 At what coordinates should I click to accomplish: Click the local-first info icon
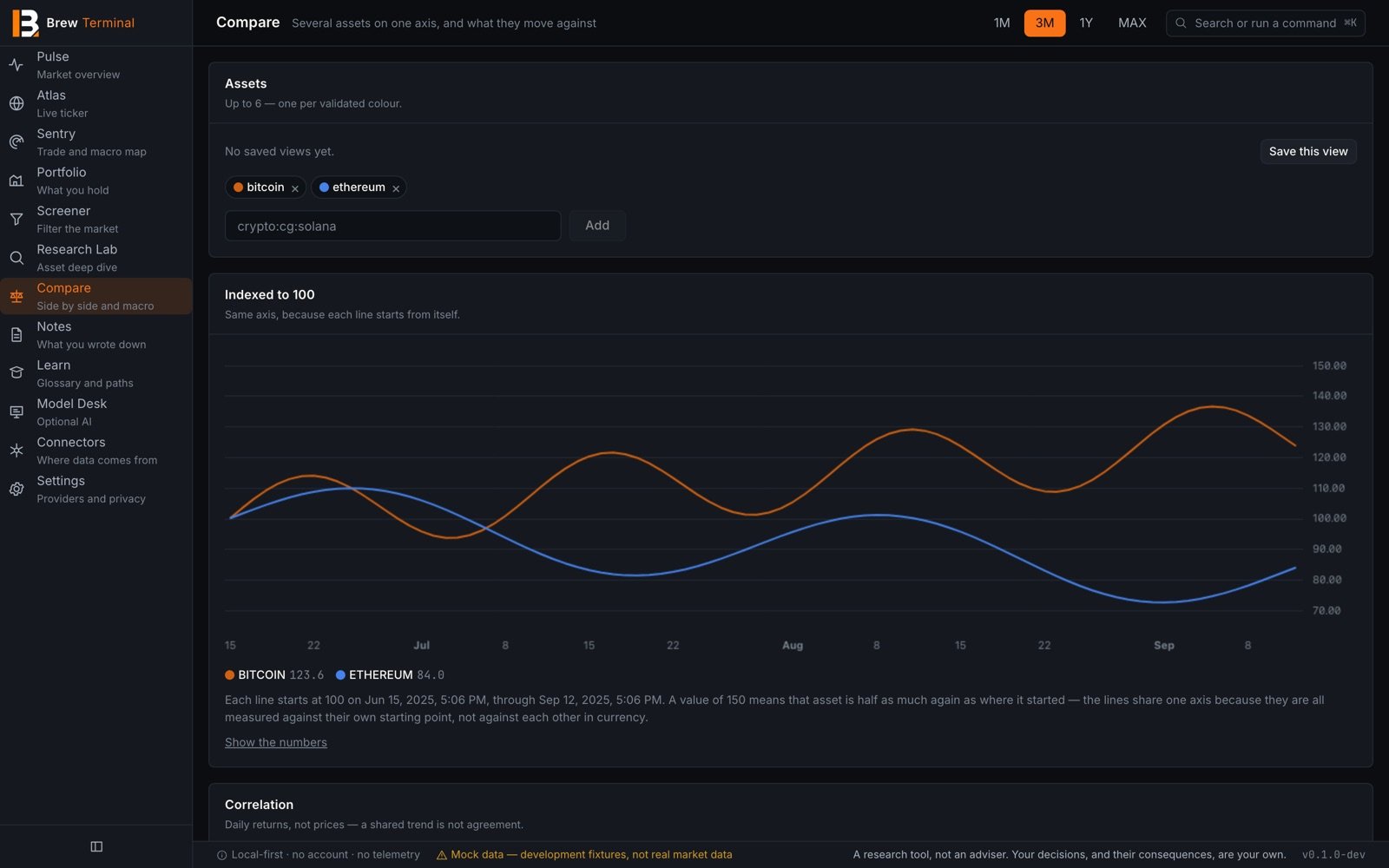point(221,855)
